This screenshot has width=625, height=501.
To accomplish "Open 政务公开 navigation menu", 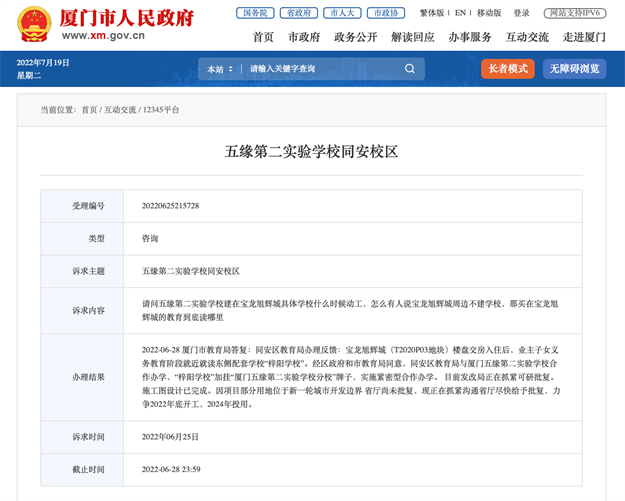I will click(356, 37).
